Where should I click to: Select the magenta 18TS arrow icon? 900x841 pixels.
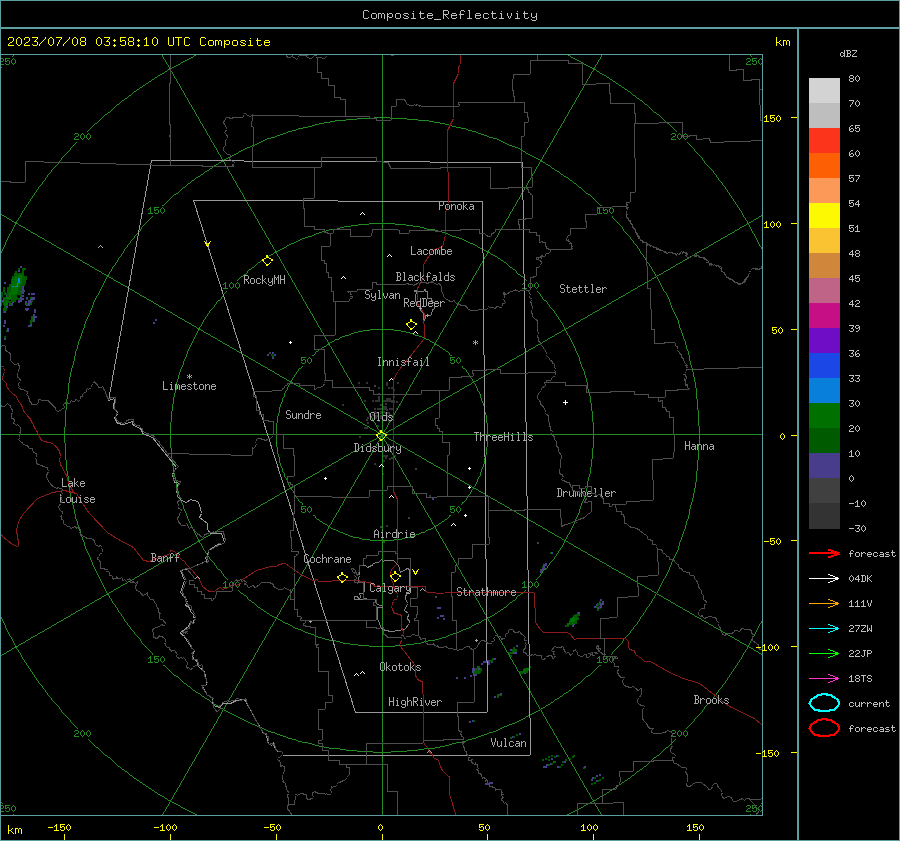tap(824, 679)
